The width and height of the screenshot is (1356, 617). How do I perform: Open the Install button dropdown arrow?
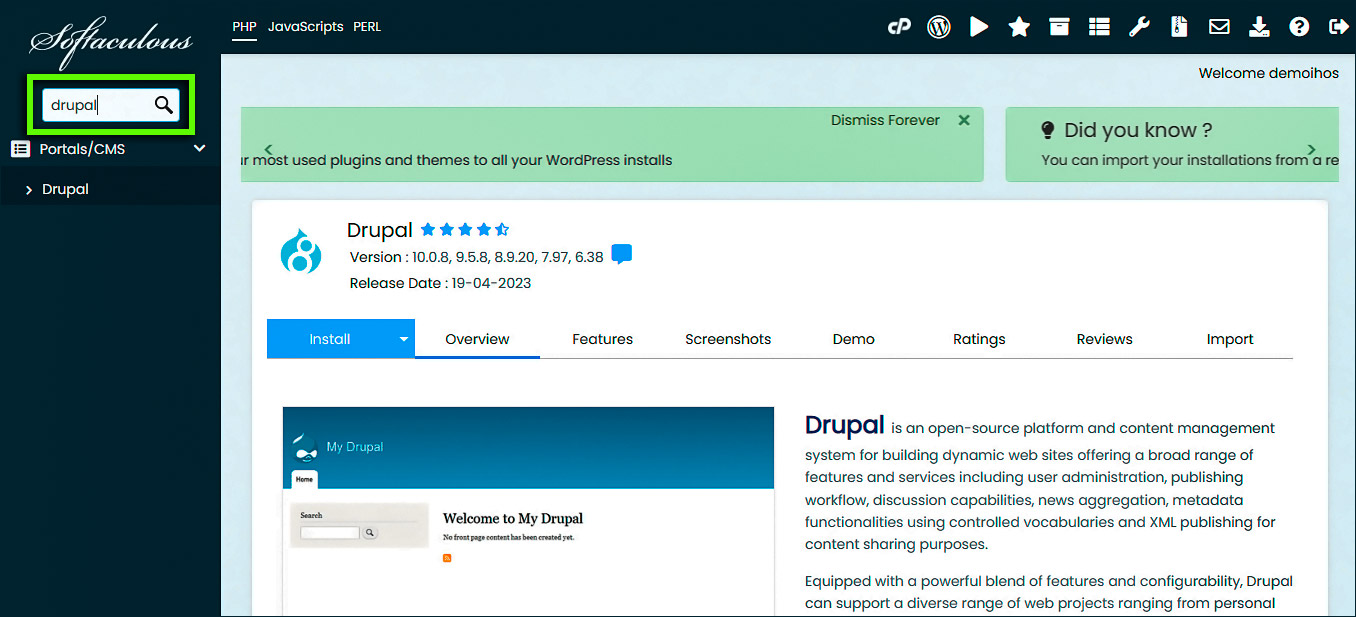point(404,338)
